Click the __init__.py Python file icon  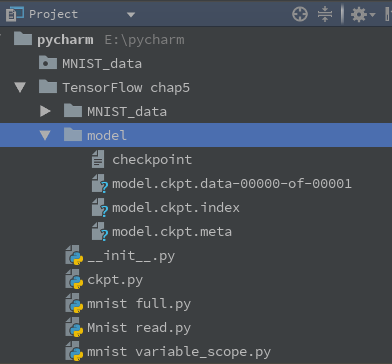74,255
